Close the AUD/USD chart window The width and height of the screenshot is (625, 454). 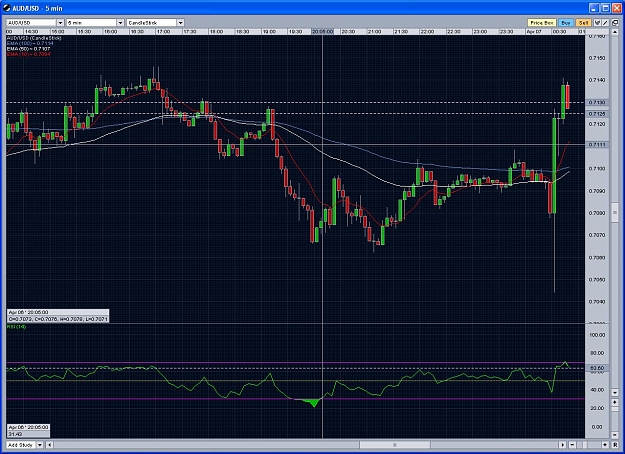coord(616,8)
